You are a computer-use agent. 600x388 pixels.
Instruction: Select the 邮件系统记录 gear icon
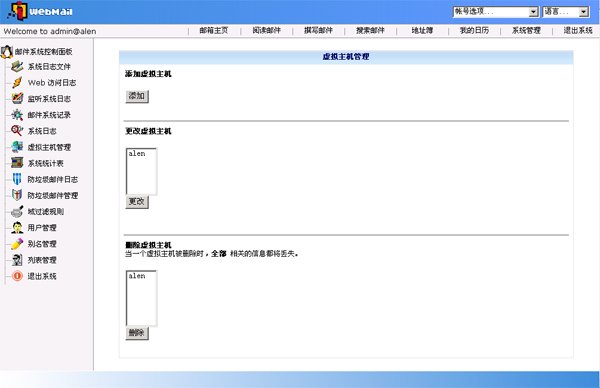tap(17, 115)
